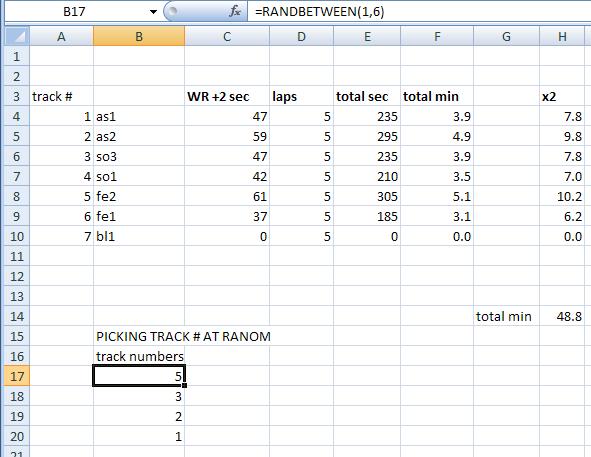
Task: Select column C header
Action: [227, 37]
